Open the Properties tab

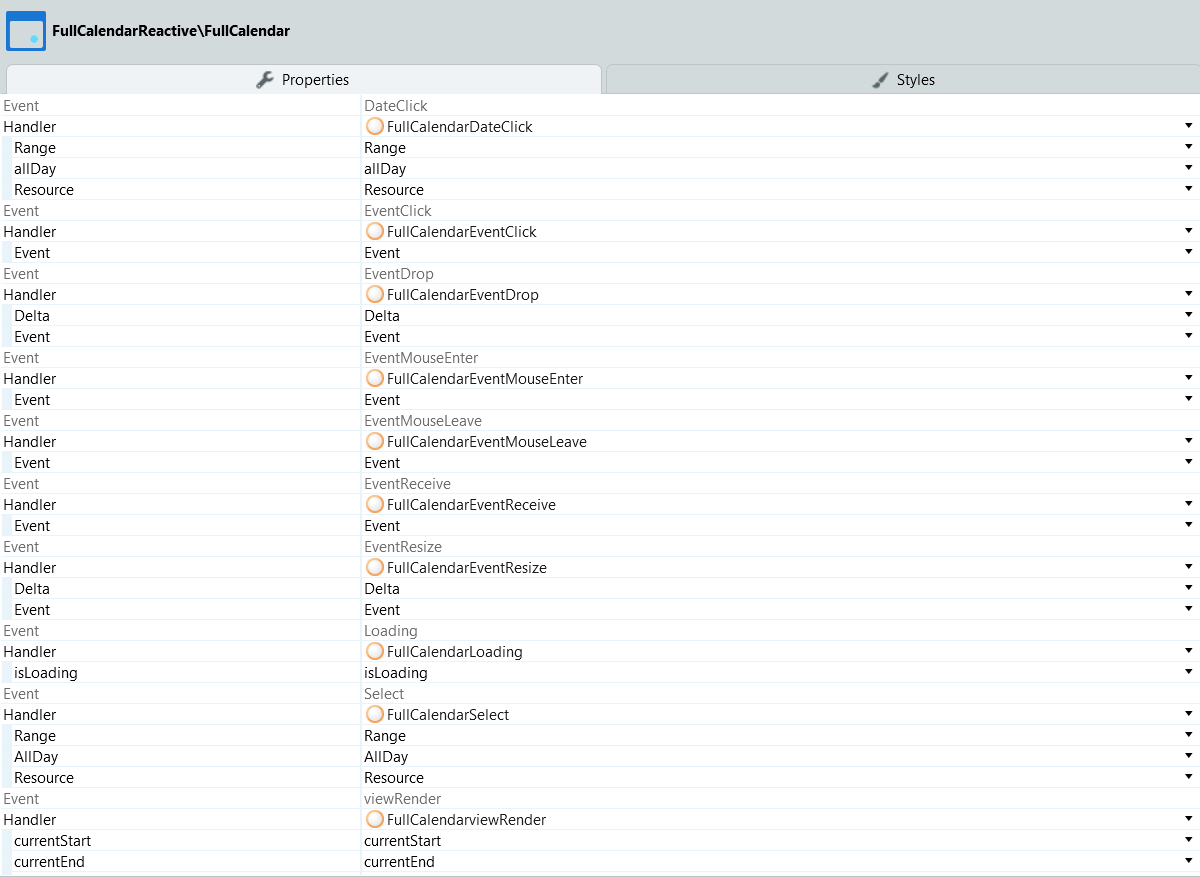click(x=303, y=80)
